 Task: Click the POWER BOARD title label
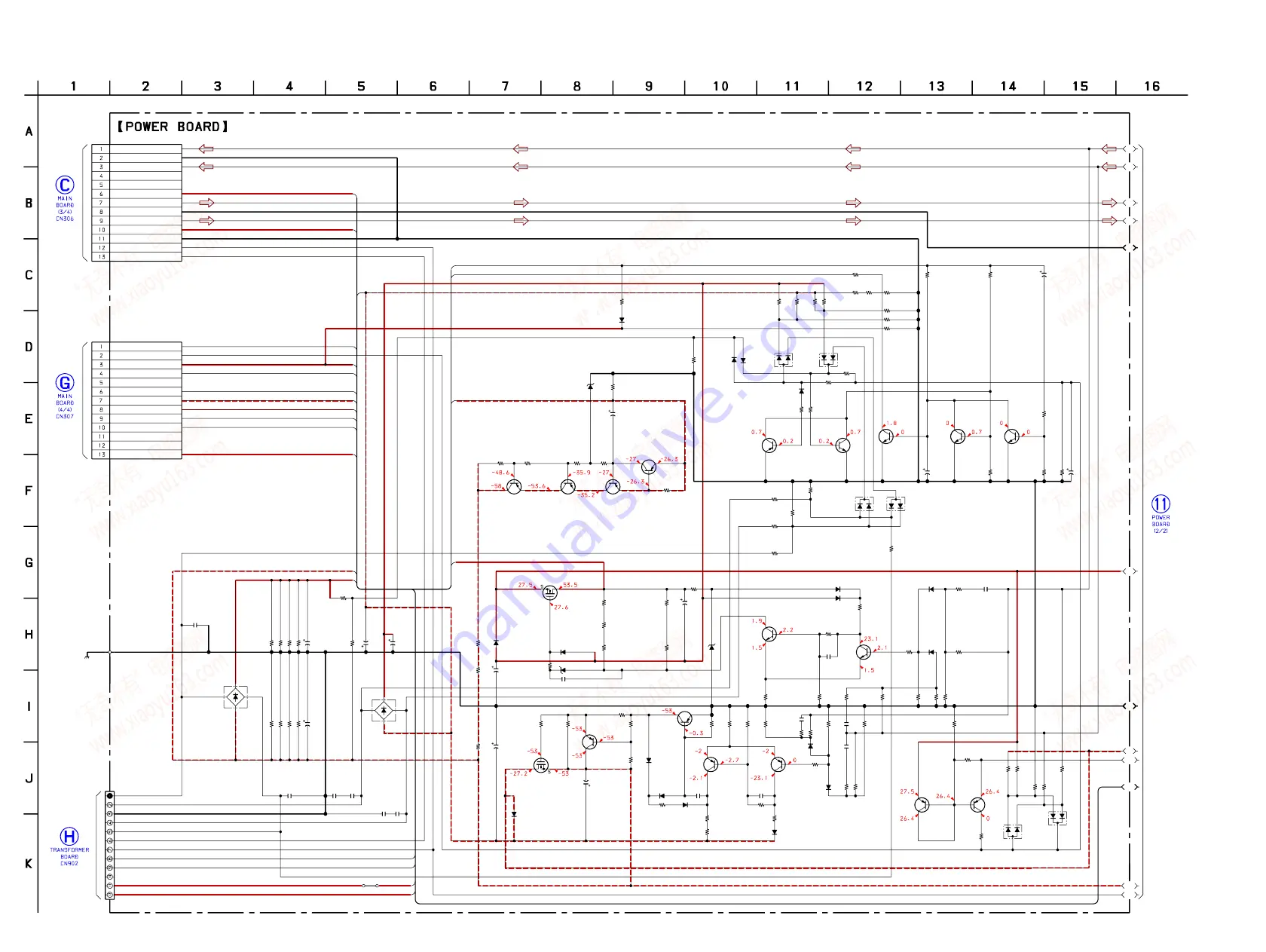173,127
